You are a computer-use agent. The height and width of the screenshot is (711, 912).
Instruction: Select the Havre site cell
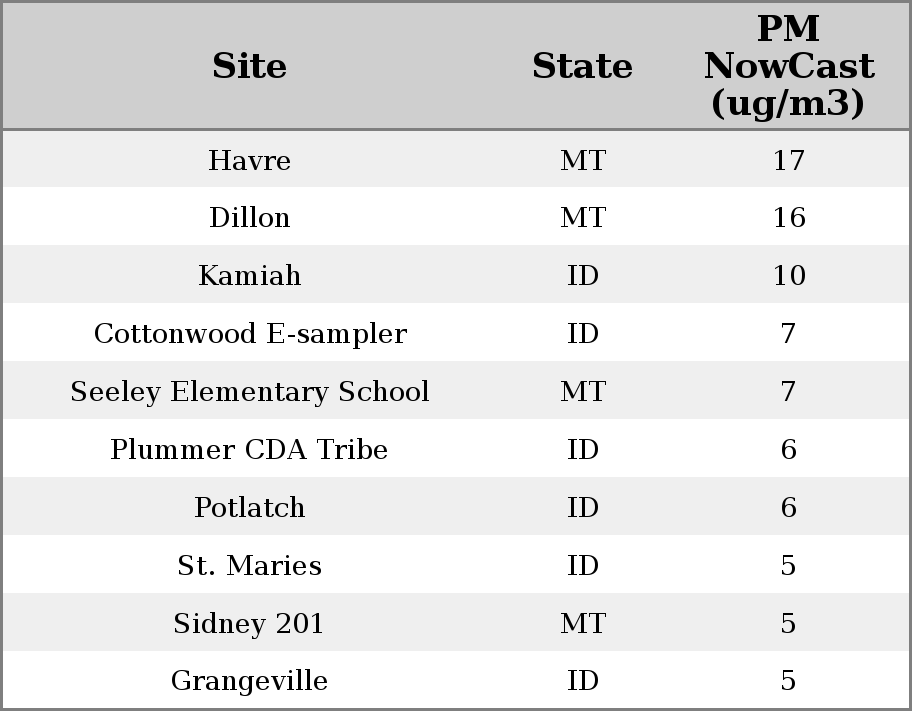click(x=249, y=160)
